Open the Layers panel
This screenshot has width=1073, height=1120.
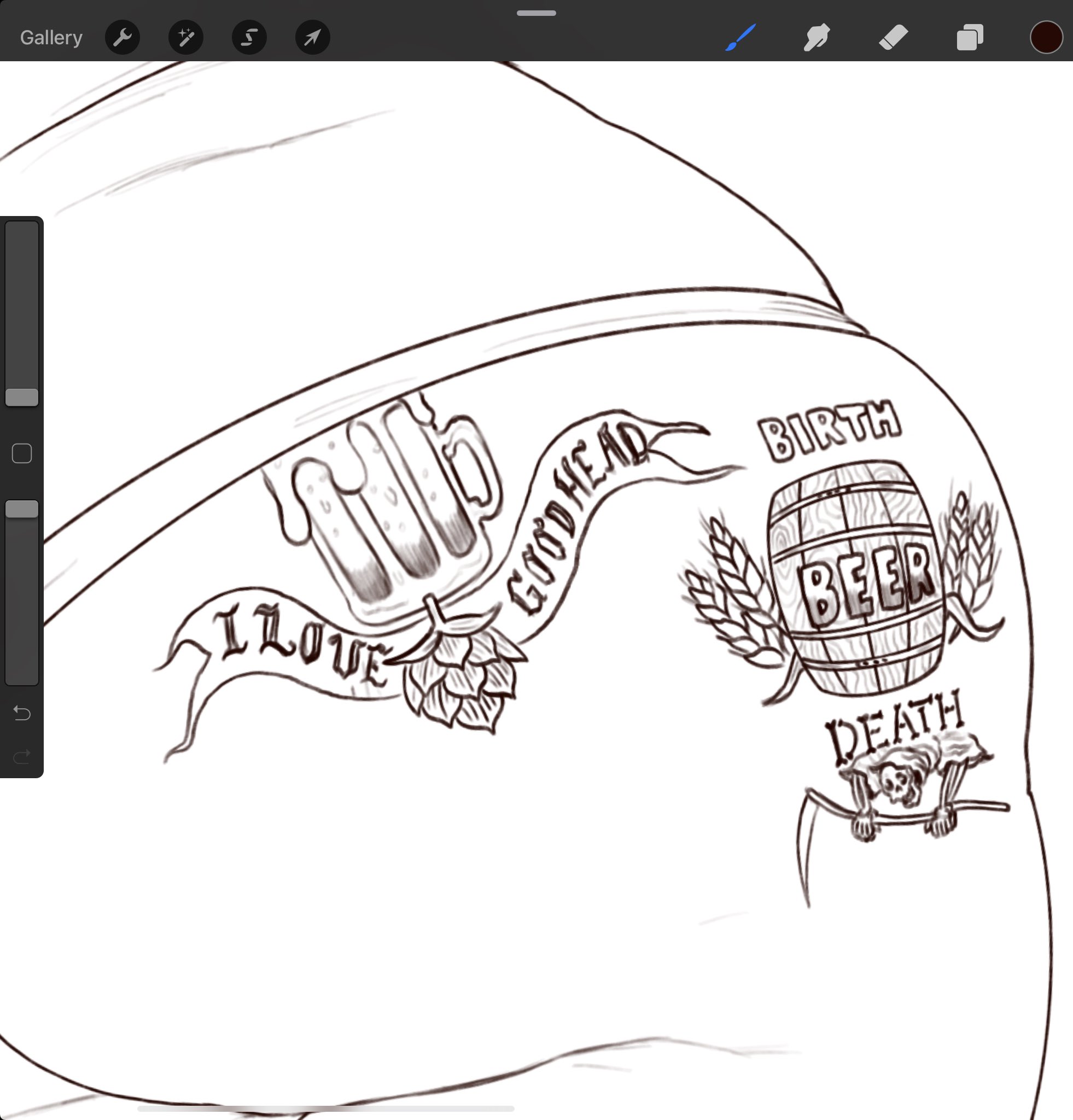(x=970, y=38)
